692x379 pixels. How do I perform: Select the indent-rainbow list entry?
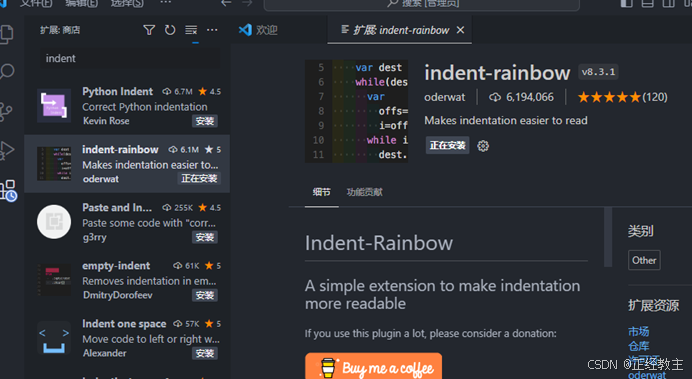click(x=127, y=164)
